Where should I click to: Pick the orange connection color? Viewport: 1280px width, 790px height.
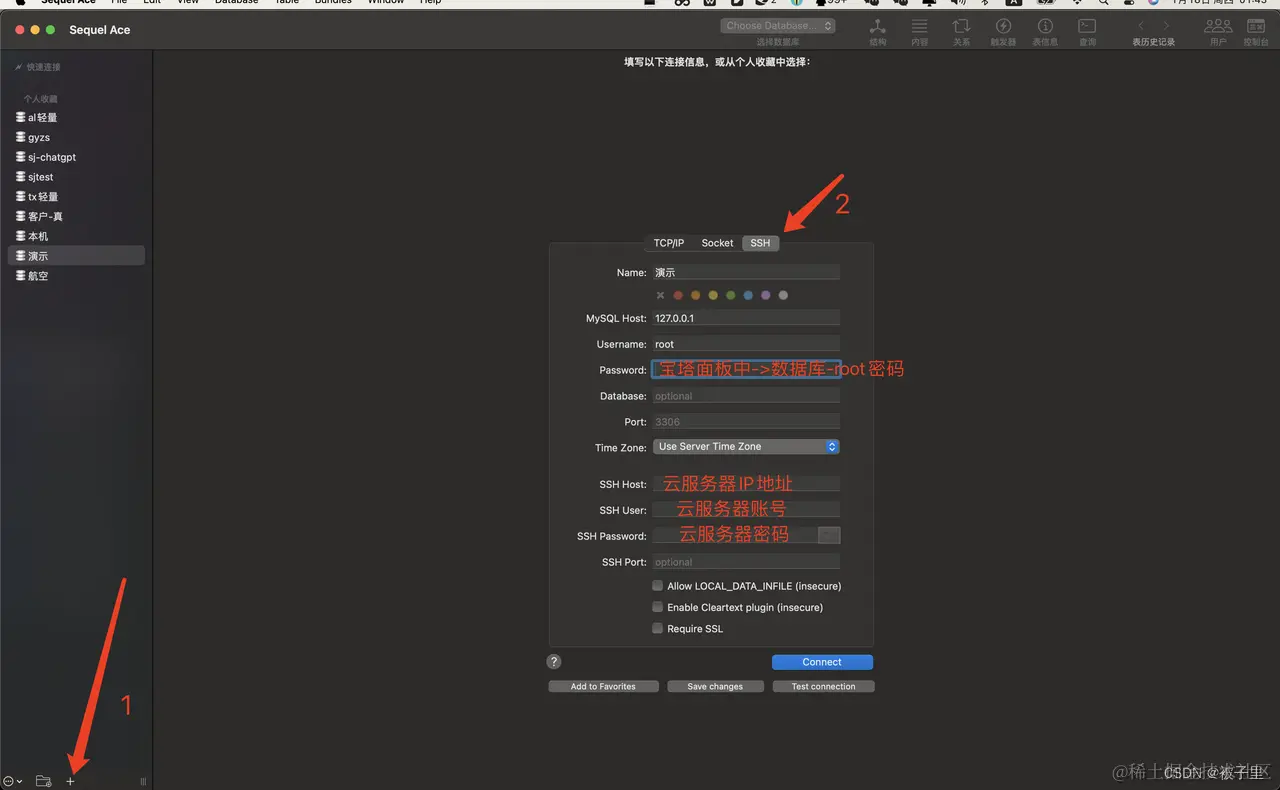pos(696,295)
